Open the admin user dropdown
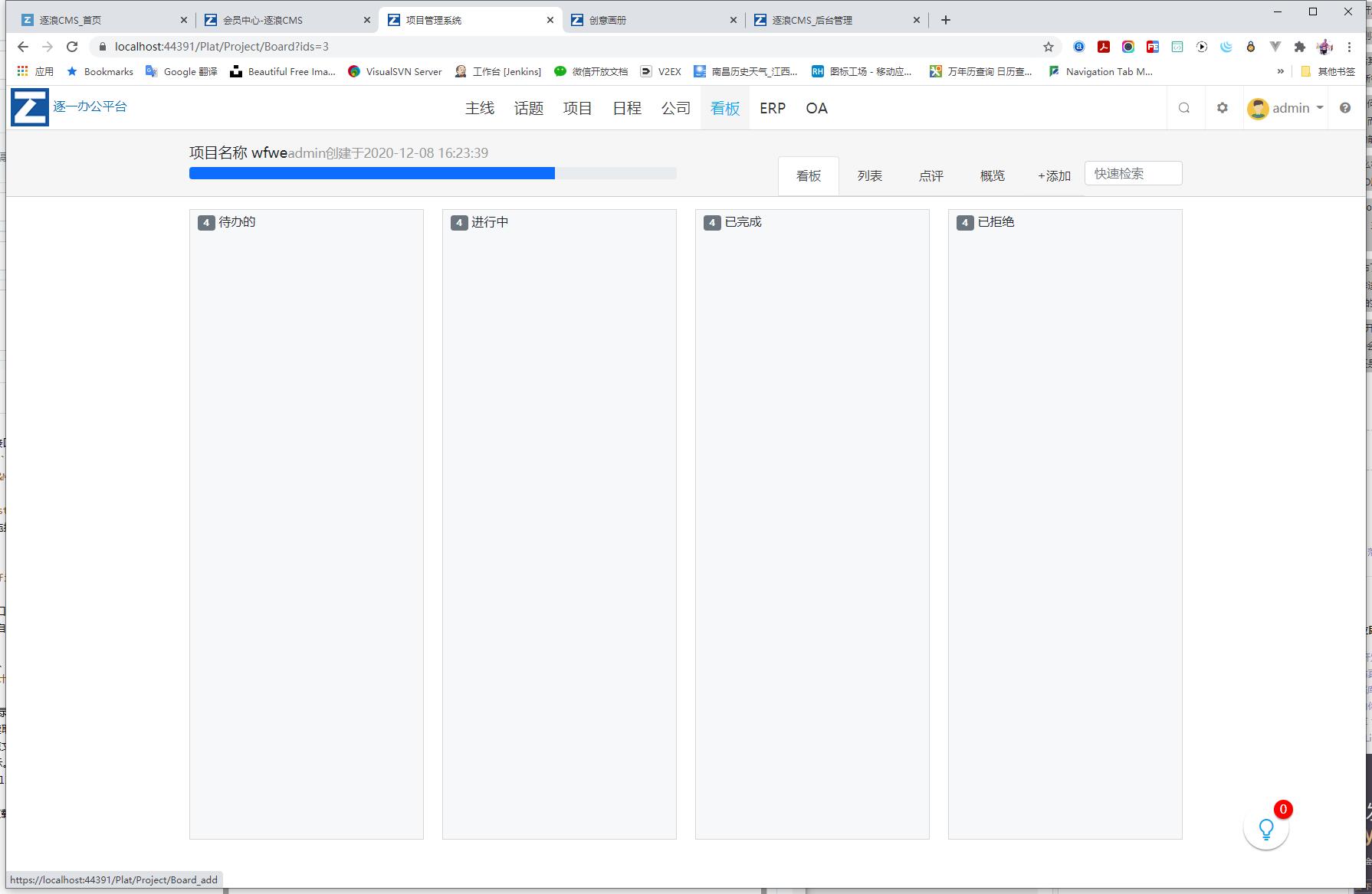 (x=1286, y=107)
